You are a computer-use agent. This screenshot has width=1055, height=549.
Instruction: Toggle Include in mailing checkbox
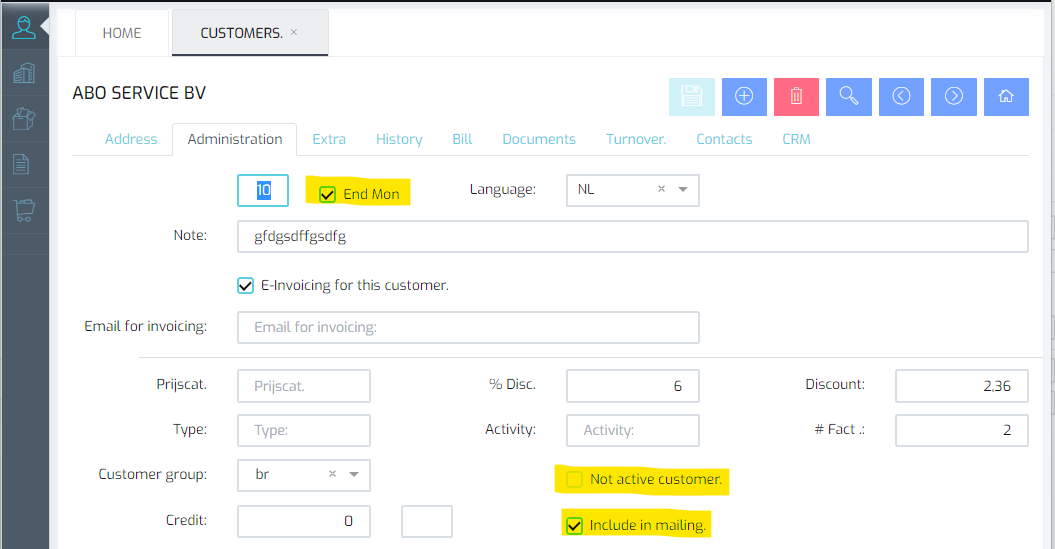[x=574, y=525]
